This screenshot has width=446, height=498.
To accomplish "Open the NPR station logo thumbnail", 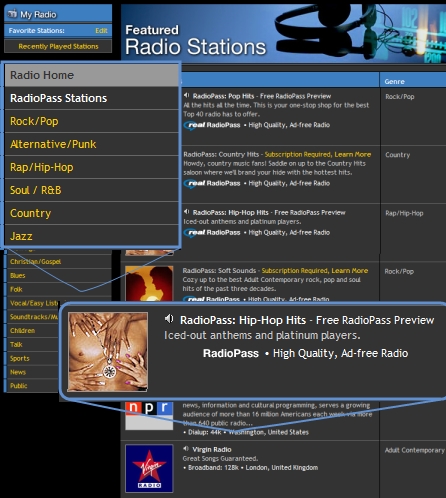I will coord(149,416).
